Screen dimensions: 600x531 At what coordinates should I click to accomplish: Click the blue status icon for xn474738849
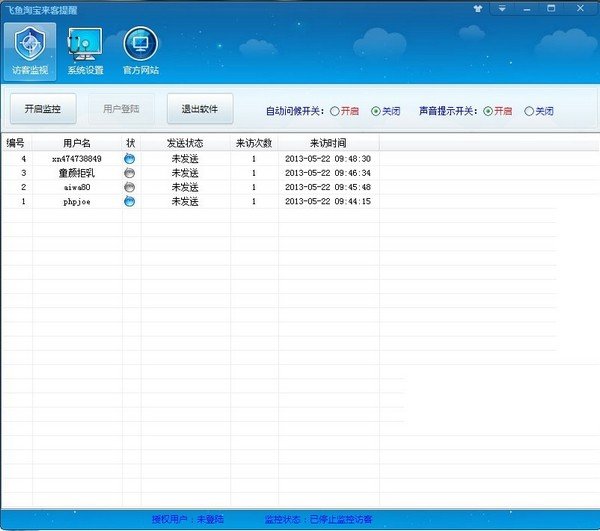coord(130,158)
